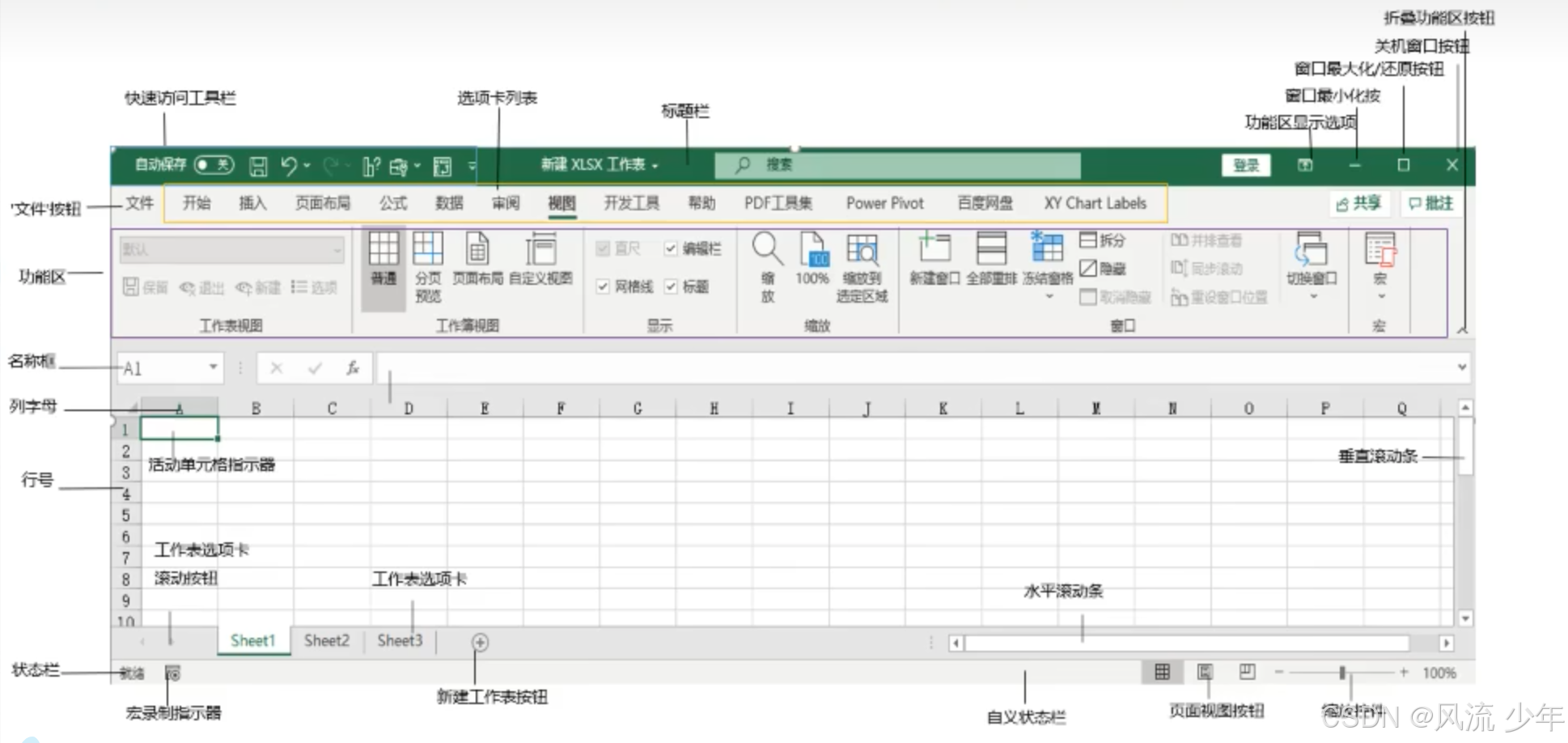Viewport: 1568px width, 743px height.
Task: Uncheck the 网格线 (Gridlines) checkbox
Action: pyautogui.click(x=603, y=287)
